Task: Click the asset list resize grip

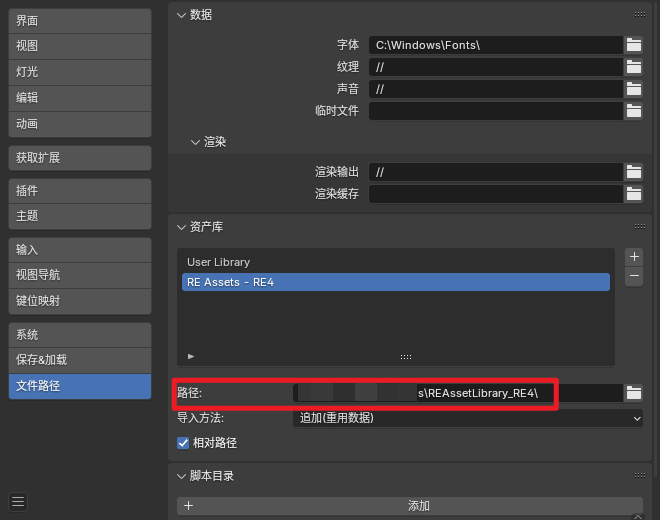Action: pyautogui.click(x=406, y=357)
